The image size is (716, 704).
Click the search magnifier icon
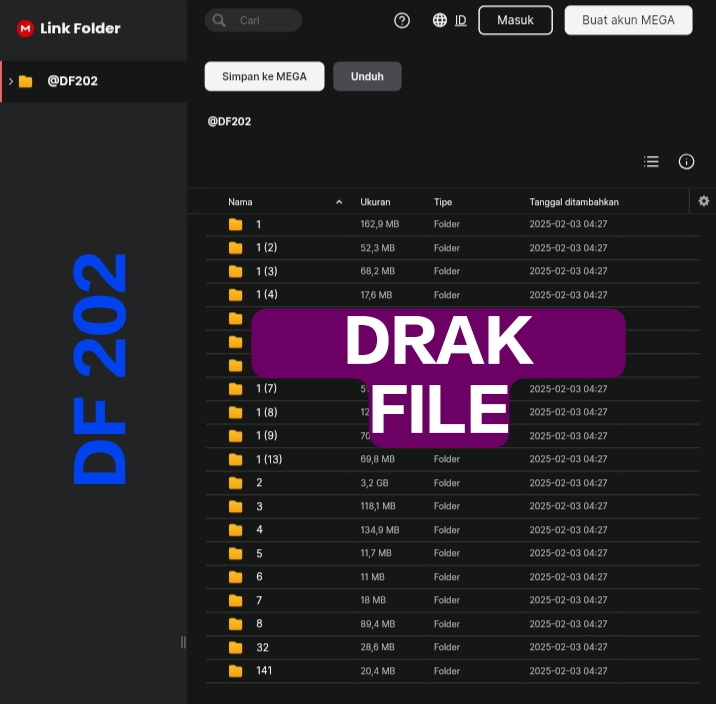coord(219,20)
